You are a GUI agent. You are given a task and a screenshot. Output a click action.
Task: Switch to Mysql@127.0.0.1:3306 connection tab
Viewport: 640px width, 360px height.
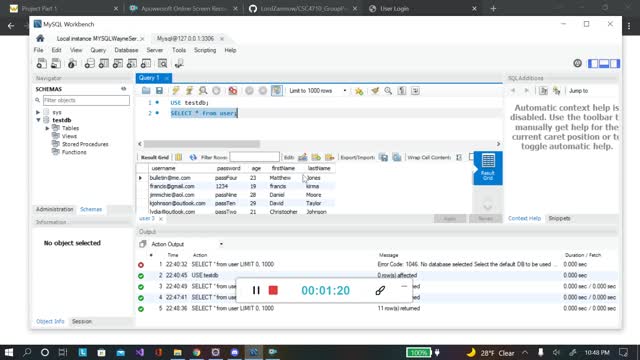click(185, 38)
